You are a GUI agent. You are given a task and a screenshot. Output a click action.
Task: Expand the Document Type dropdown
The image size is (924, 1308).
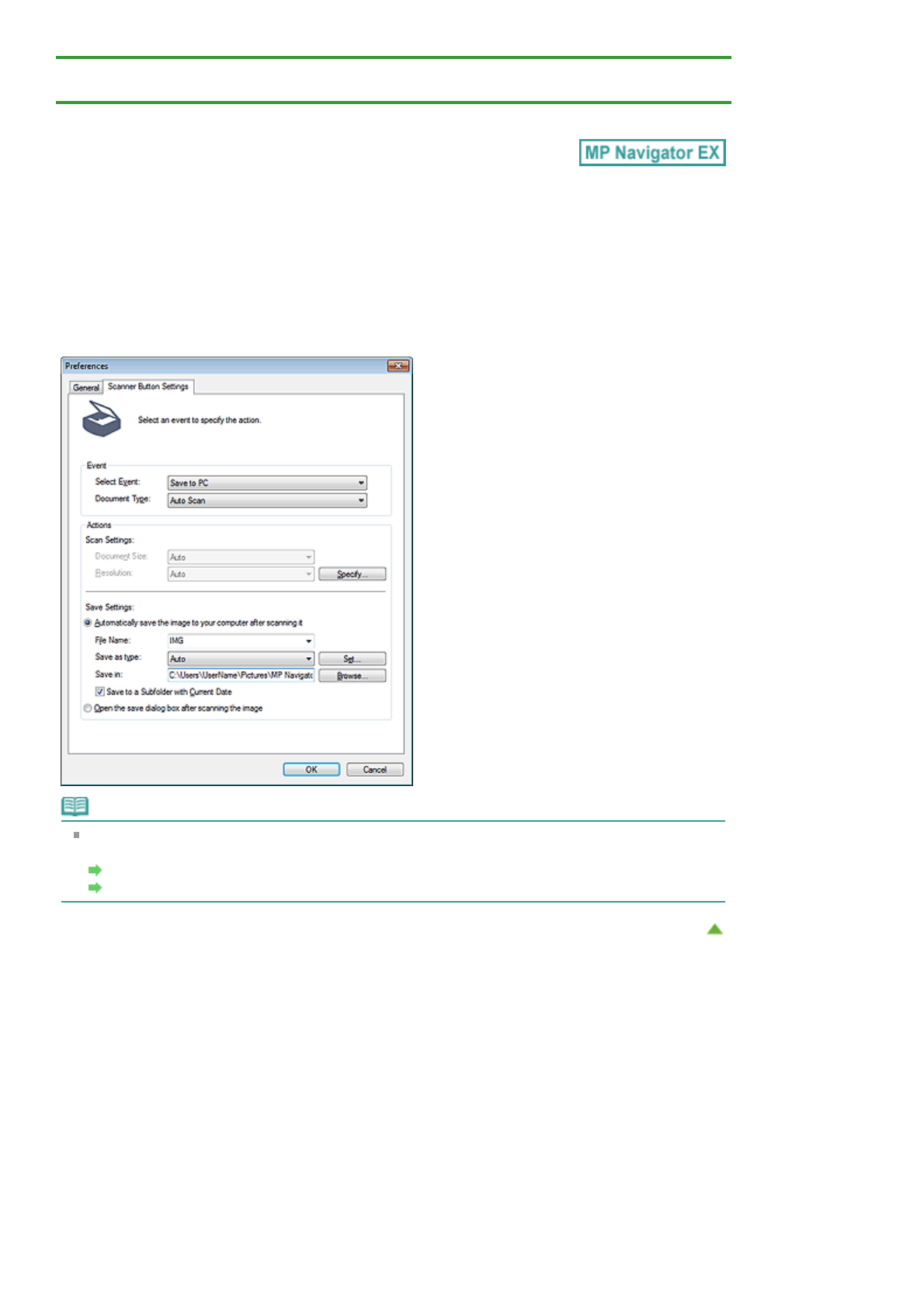[266, 501]
